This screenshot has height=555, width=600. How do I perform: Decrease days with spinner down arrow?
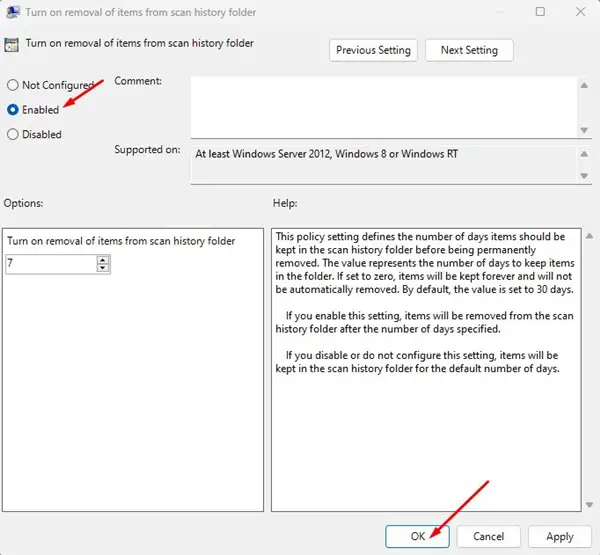103,268
